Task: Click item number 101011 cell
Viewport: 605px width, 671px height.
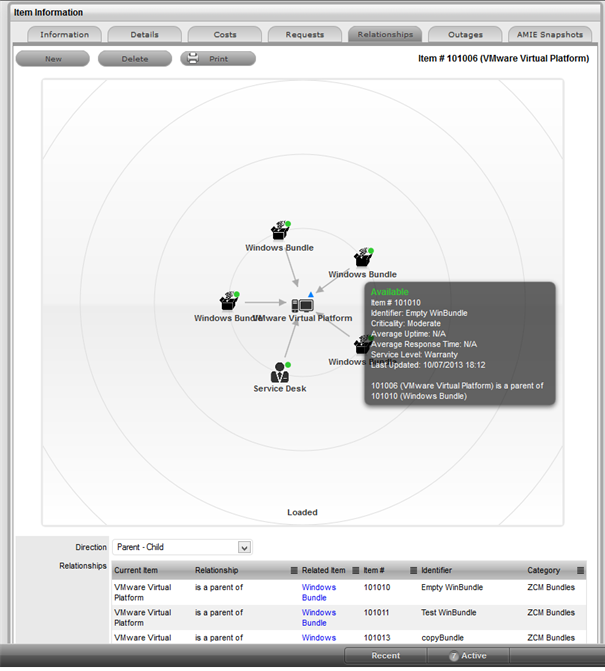Action: [x=377, y=613]
